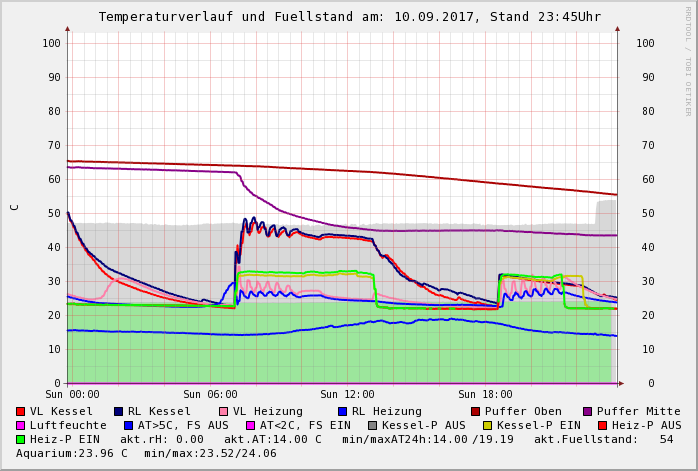The width and height of the screenshot is (698, 471).
Task: Click the magenta Luftfeuchte legend swatch
Action: click(21, 425)
